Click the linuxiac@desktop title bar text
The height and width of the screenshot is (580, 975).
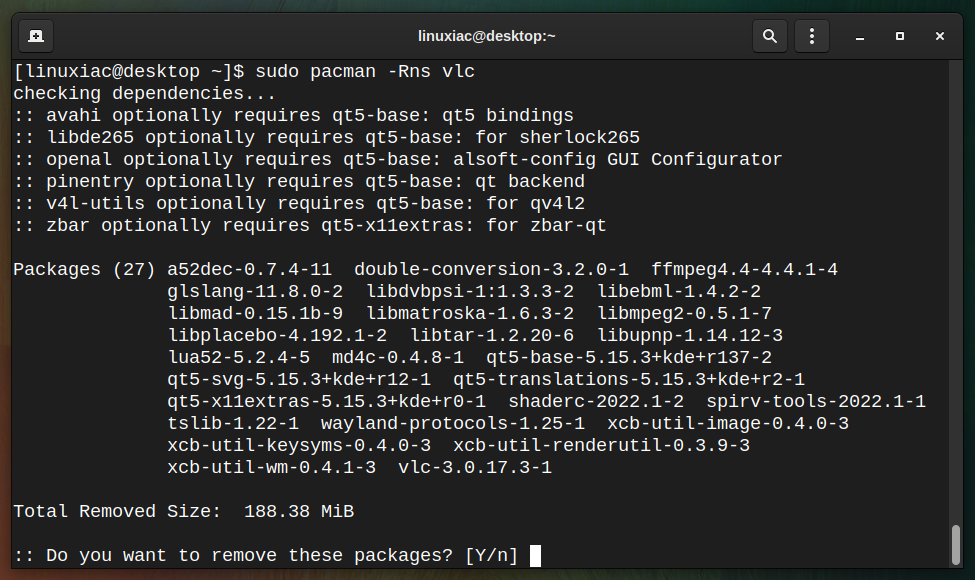[486, 36]
